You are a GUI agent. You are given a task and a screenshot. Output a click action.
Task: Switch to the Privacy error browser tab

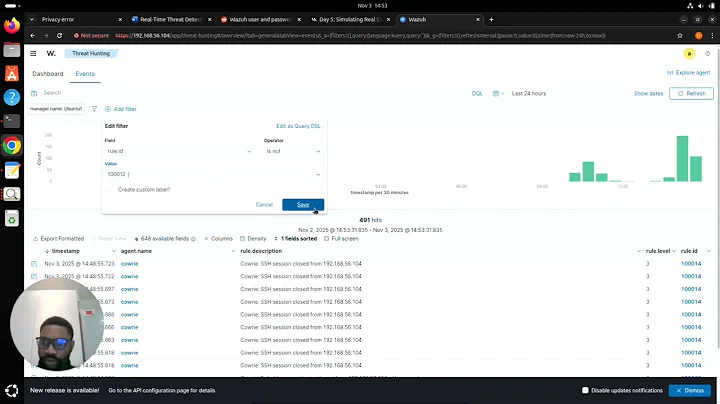pyautogui.click(x=77, y=20)
